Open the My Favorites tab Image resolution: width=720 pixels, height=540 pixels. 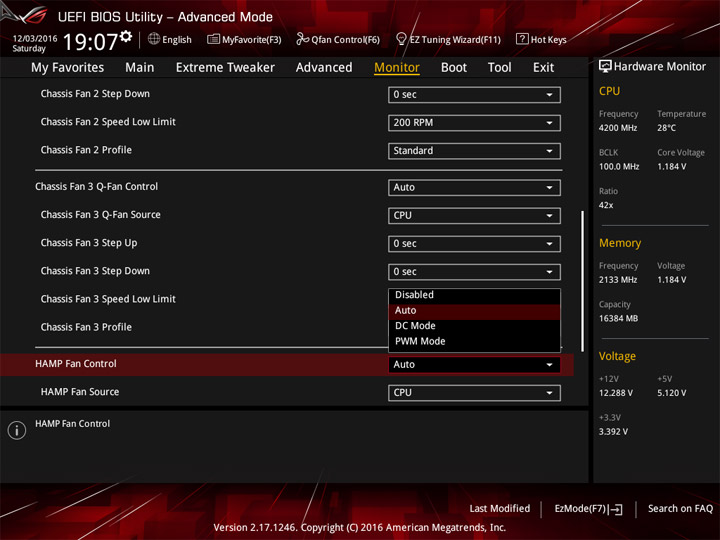click(68, 68)
